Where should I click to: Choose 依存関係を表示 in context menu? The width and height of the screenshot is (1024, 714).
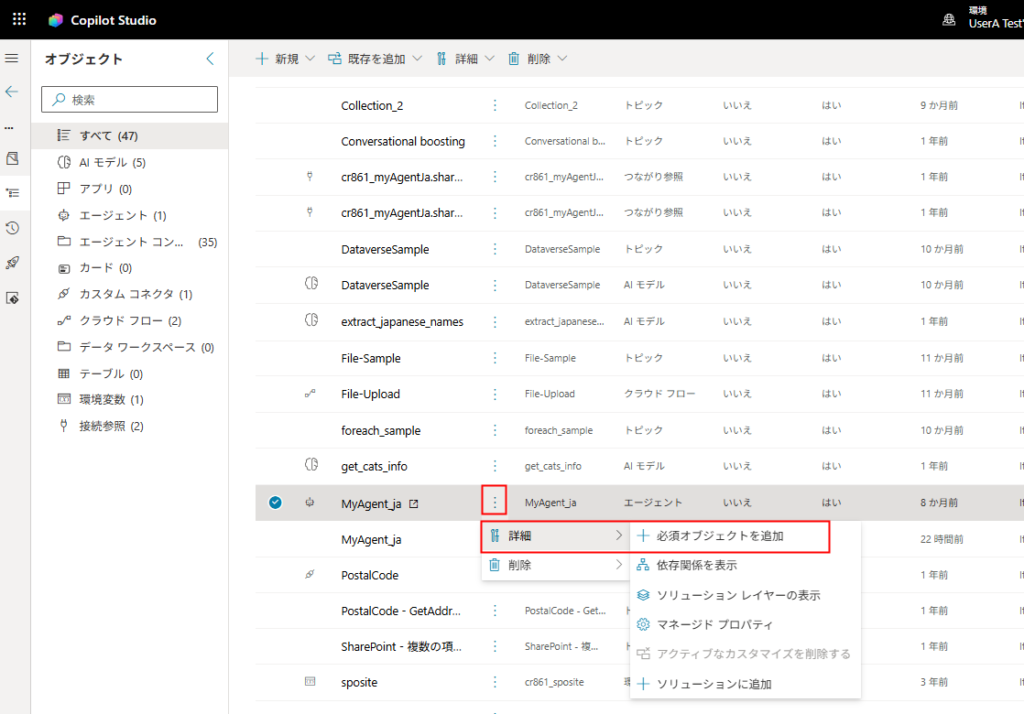696,565
